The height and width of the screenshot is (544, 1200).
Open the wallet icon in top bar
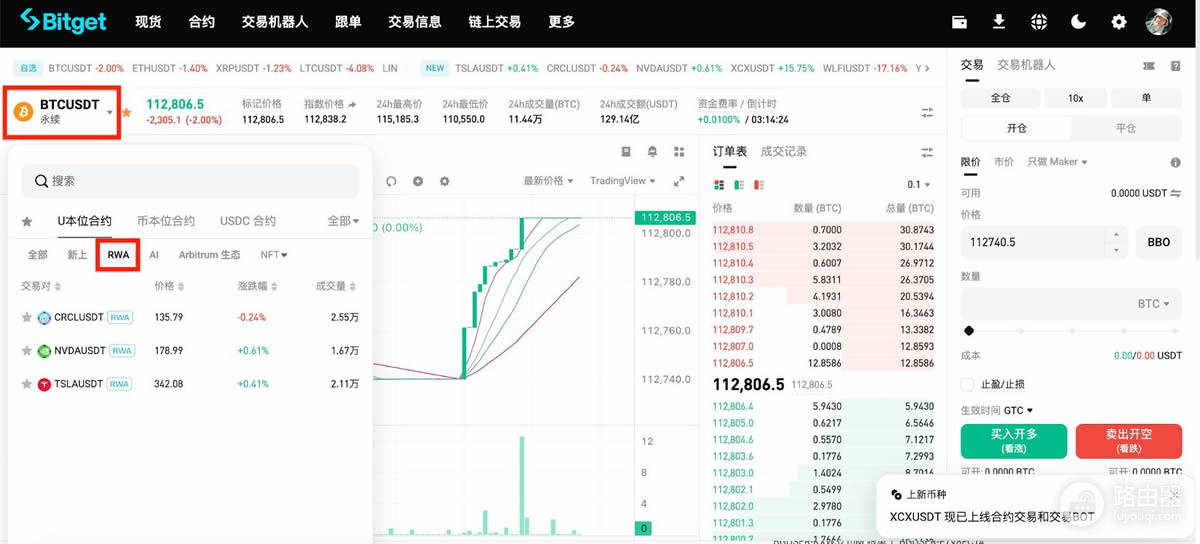tap(959, 21)
